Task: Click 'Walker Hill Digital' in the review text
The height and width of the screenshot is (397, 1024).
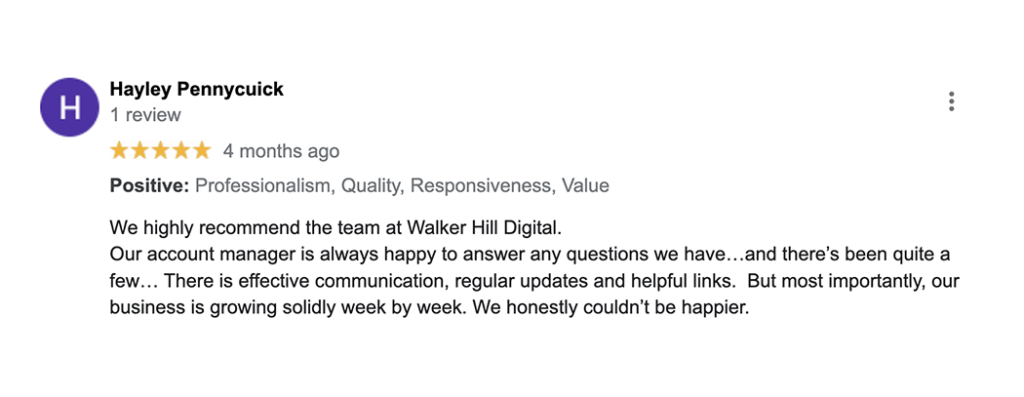Action: [x=484, y=229]
